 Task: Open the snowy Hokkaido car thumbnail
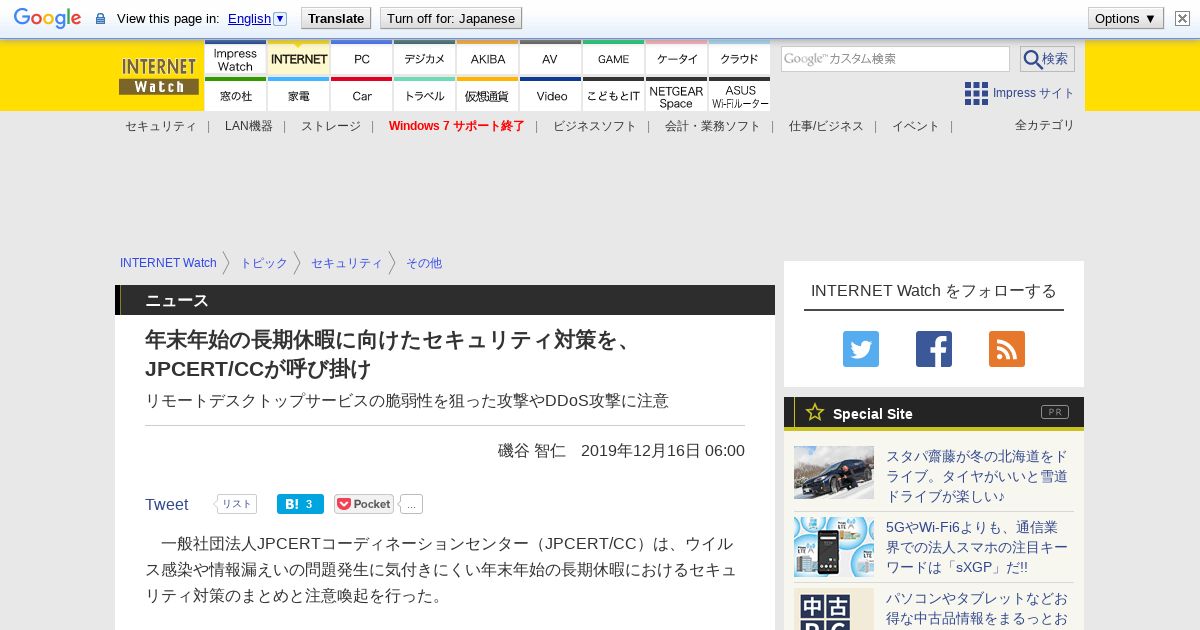coord(834,472)
